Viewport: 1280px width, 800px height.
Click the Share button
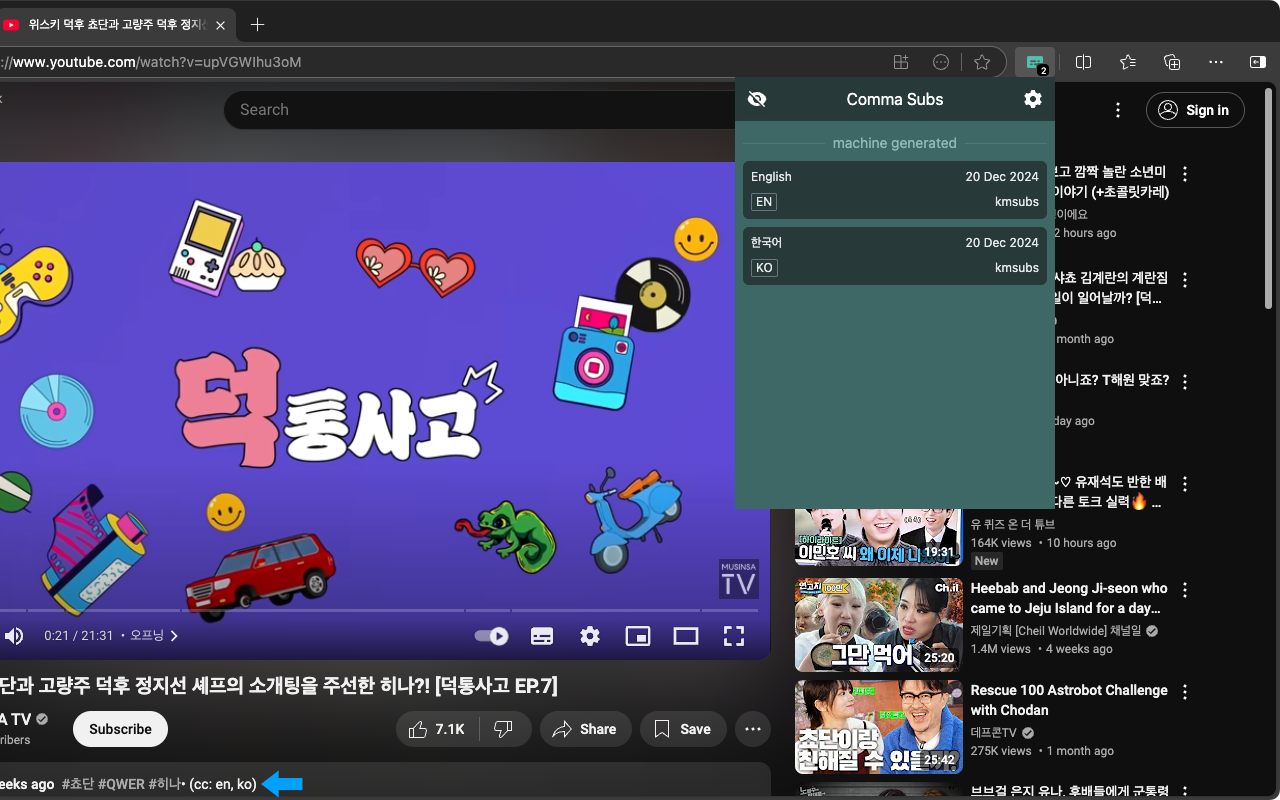[x=586, y=729]
